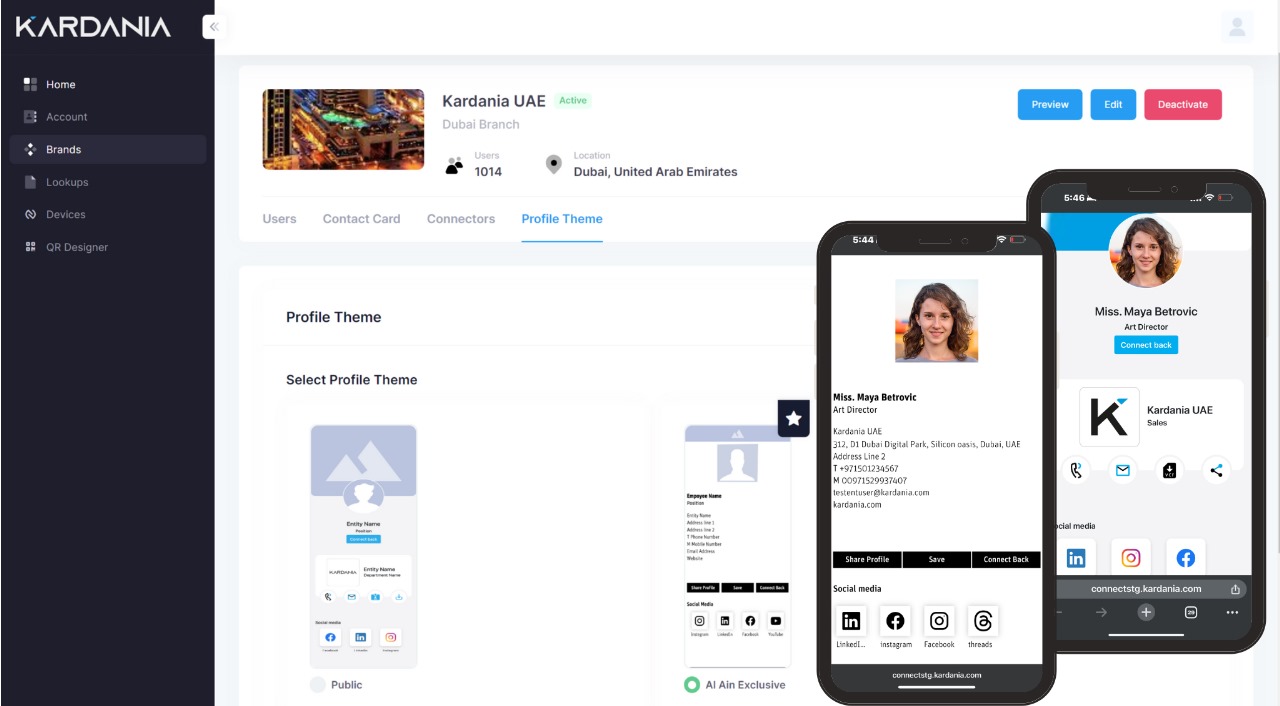1280x706 pixels.
Task: Tap kardania.com website on the left phone
Action: (857, 505)
